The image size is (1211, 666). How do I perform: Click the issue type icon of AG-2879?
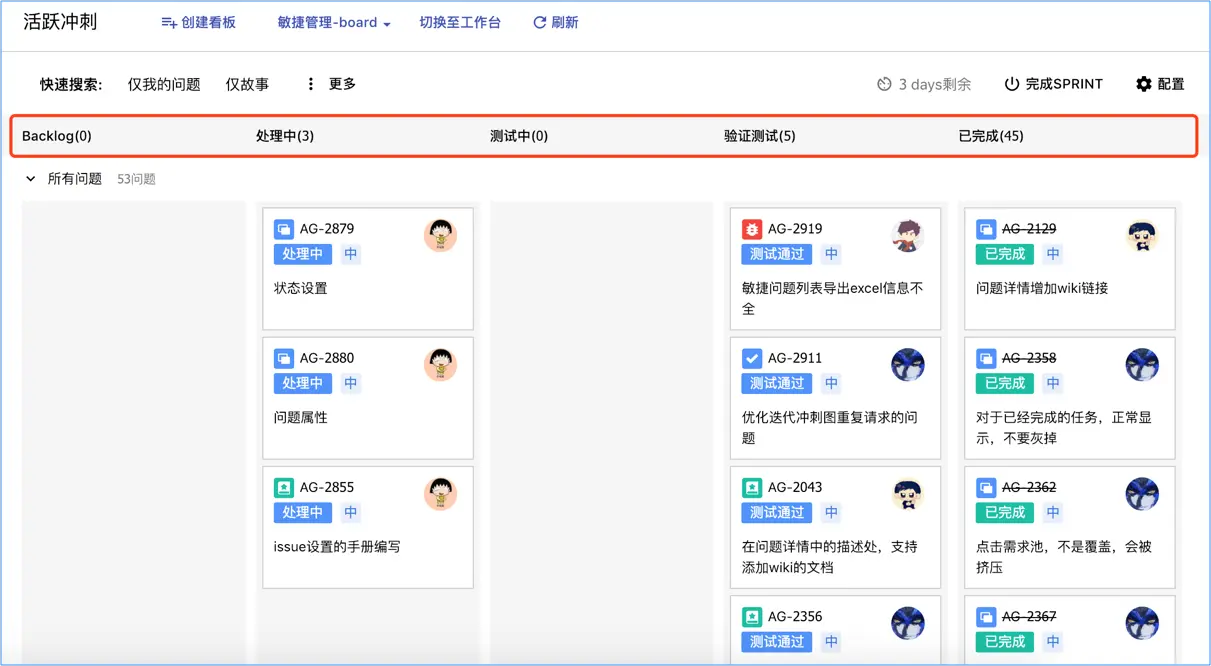click(x=284, y=229)
